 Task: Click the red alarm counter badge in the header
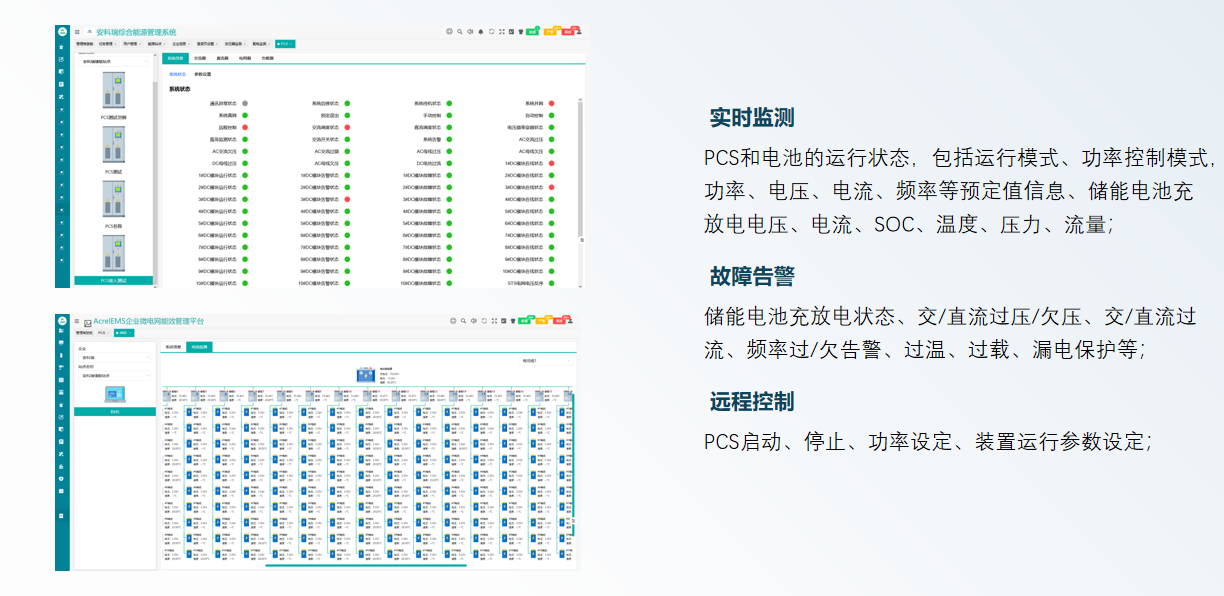(567, 31)
